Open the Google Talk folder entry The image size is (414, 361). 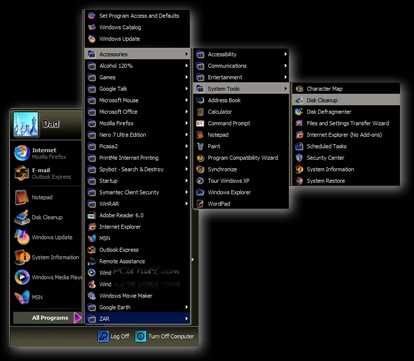(x=138, y=89)
